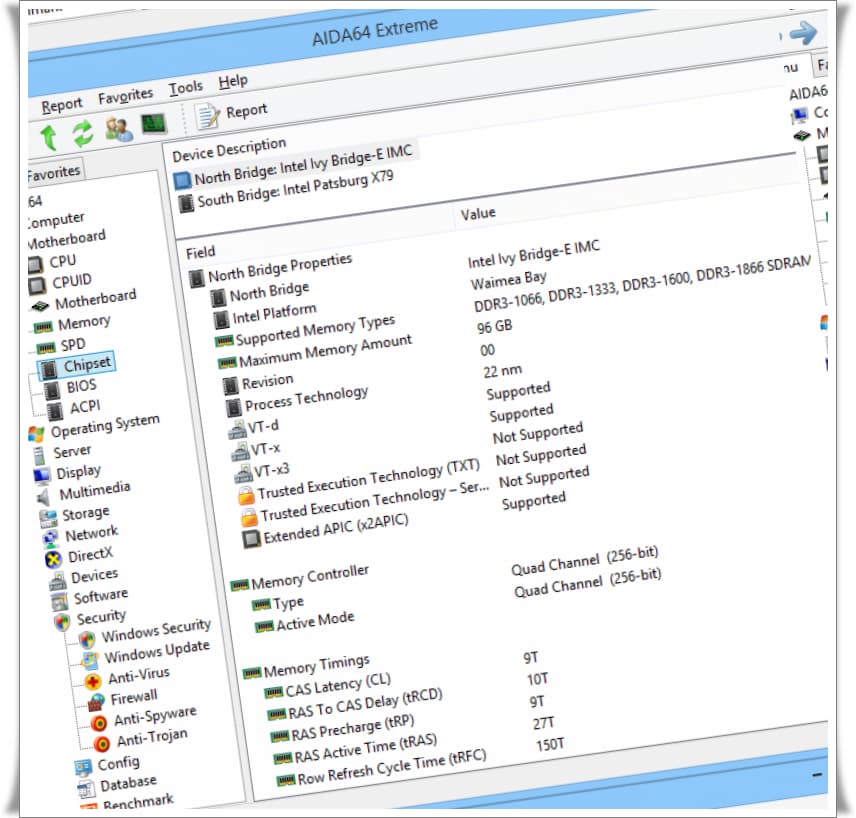Click the Report toolbar button
The width and height of the screenshot is (856, 818).
[x=231, y=115]
